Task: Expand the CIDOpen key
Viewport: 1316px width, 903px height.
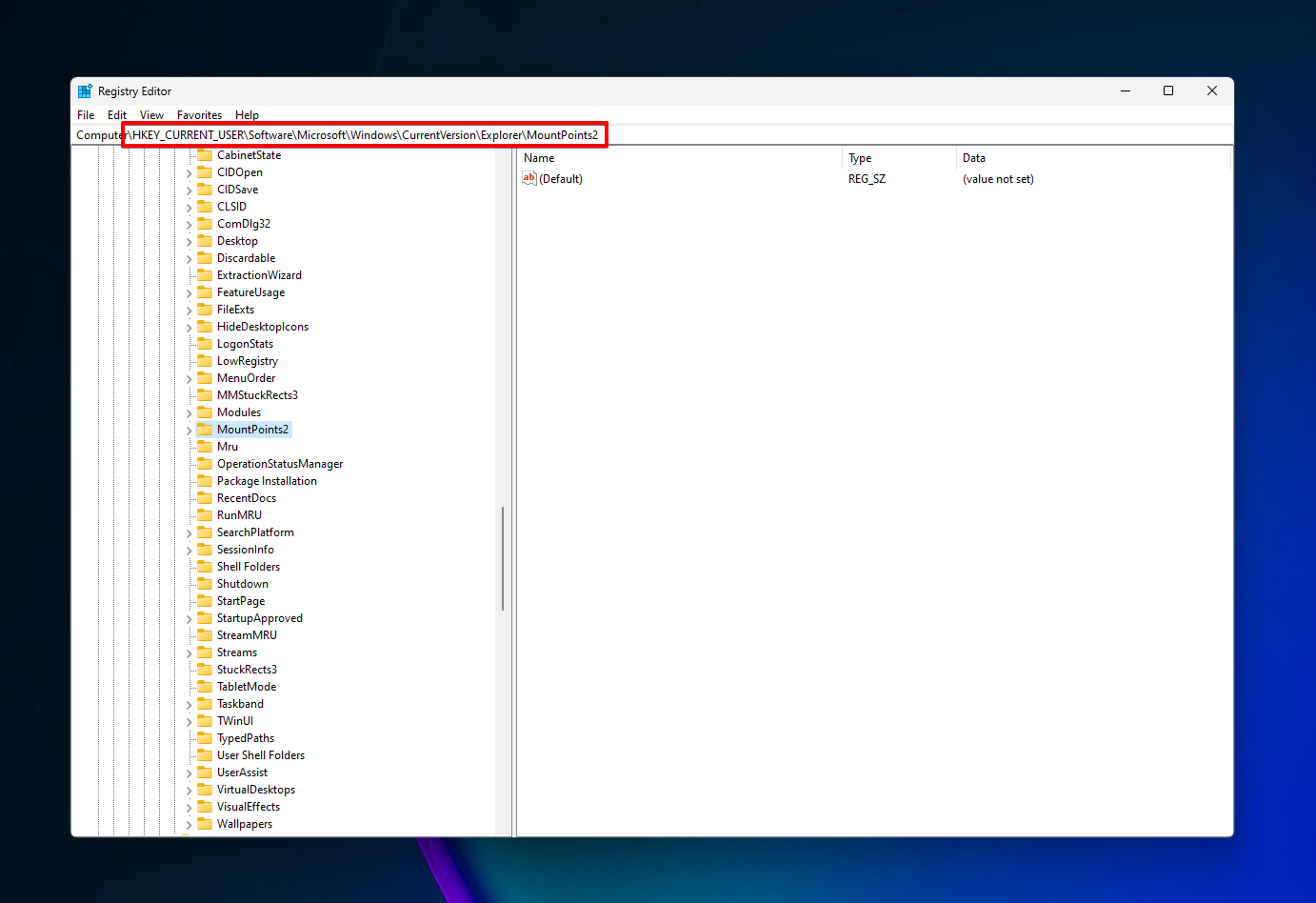Action: point(189,173)
